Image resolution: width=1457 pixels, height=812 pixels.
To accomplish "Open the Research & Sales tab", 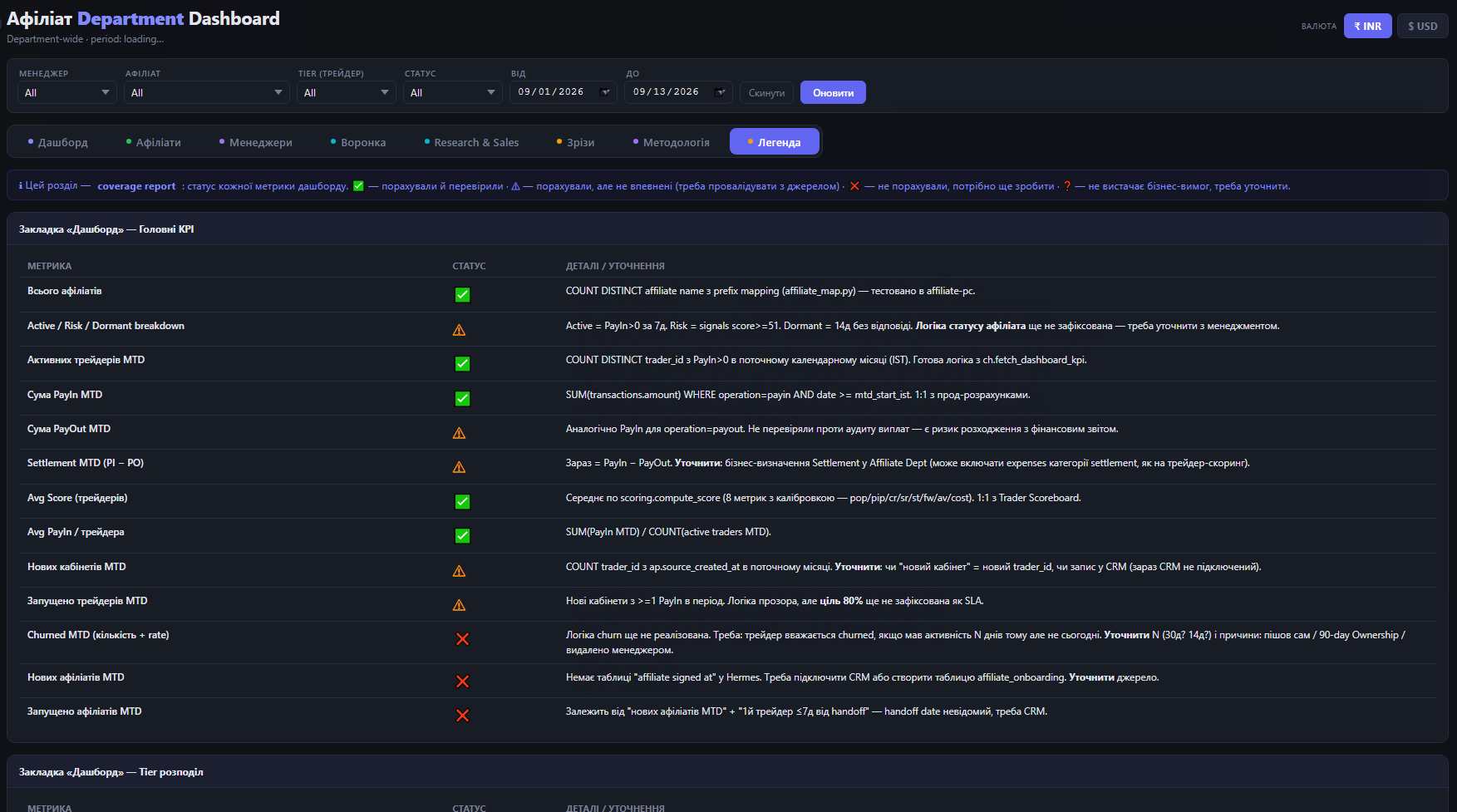I will click(x=471, y=142).
